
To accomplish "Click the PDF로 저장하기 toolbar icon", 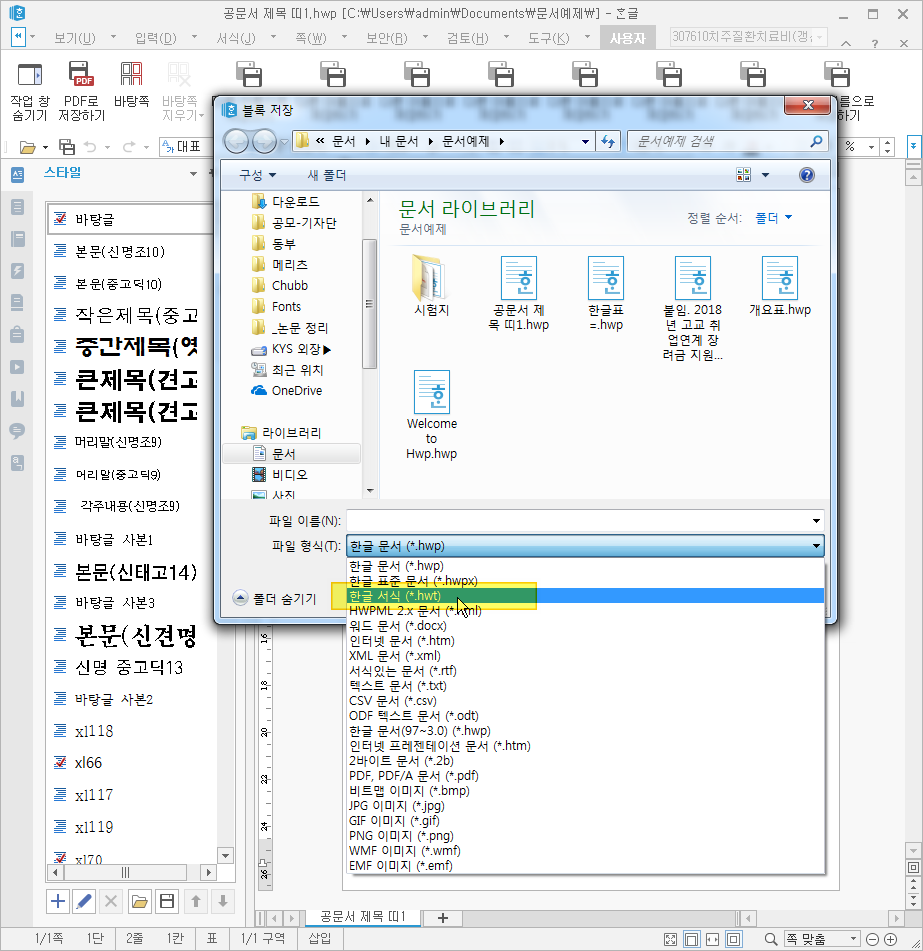I will point(81,74).
